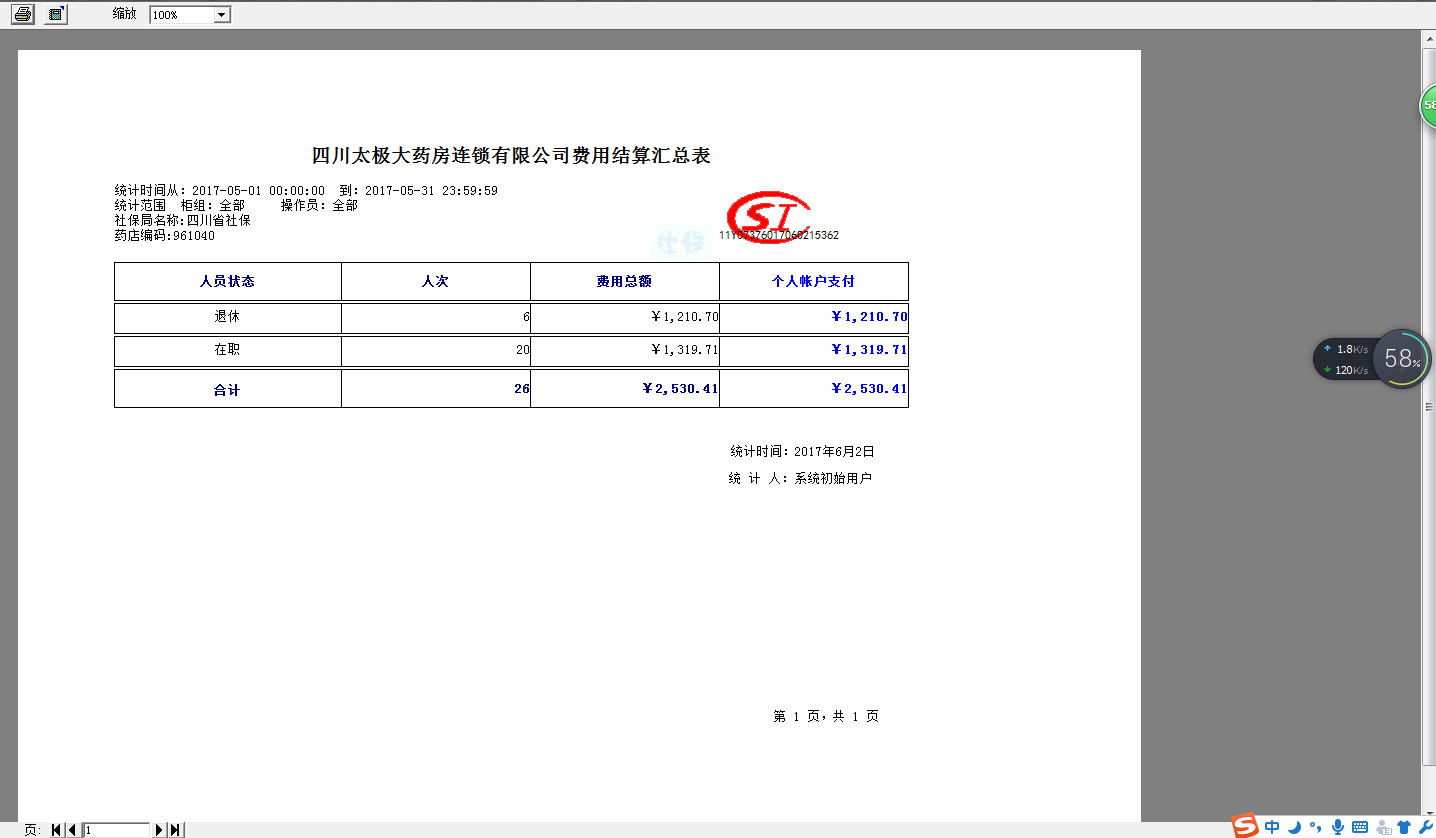Open the wrench toolbox icon
Image resolution: width=1436 pixels, height=838 pixels.
(x=1426, y=827)
